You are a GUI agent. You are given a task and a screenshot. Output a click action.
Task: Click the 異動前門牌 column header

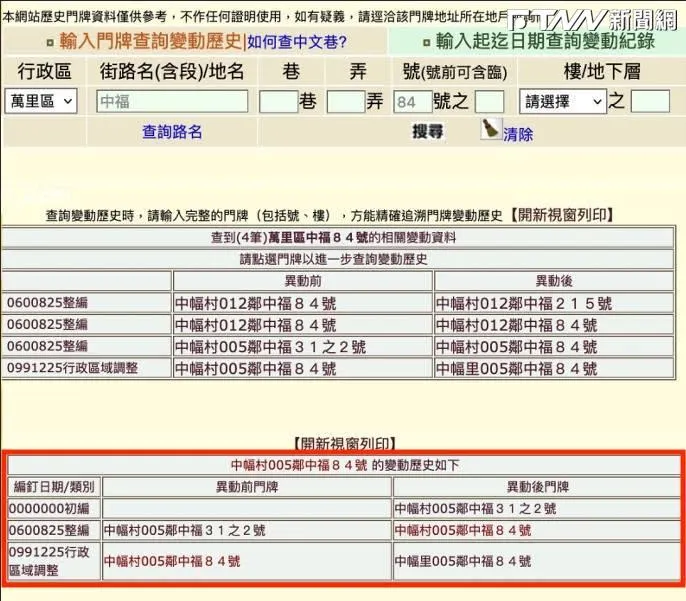tap(247, 487)
